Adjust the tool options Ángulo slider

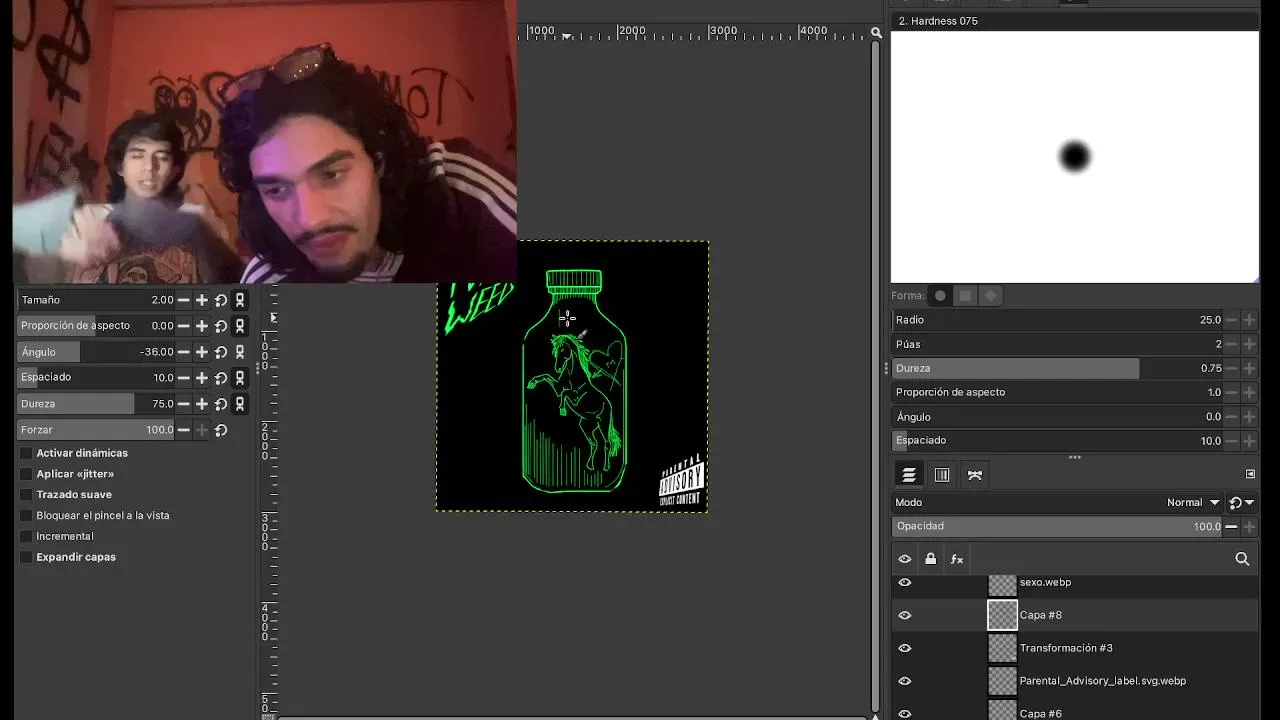click(x=96, y=352)
